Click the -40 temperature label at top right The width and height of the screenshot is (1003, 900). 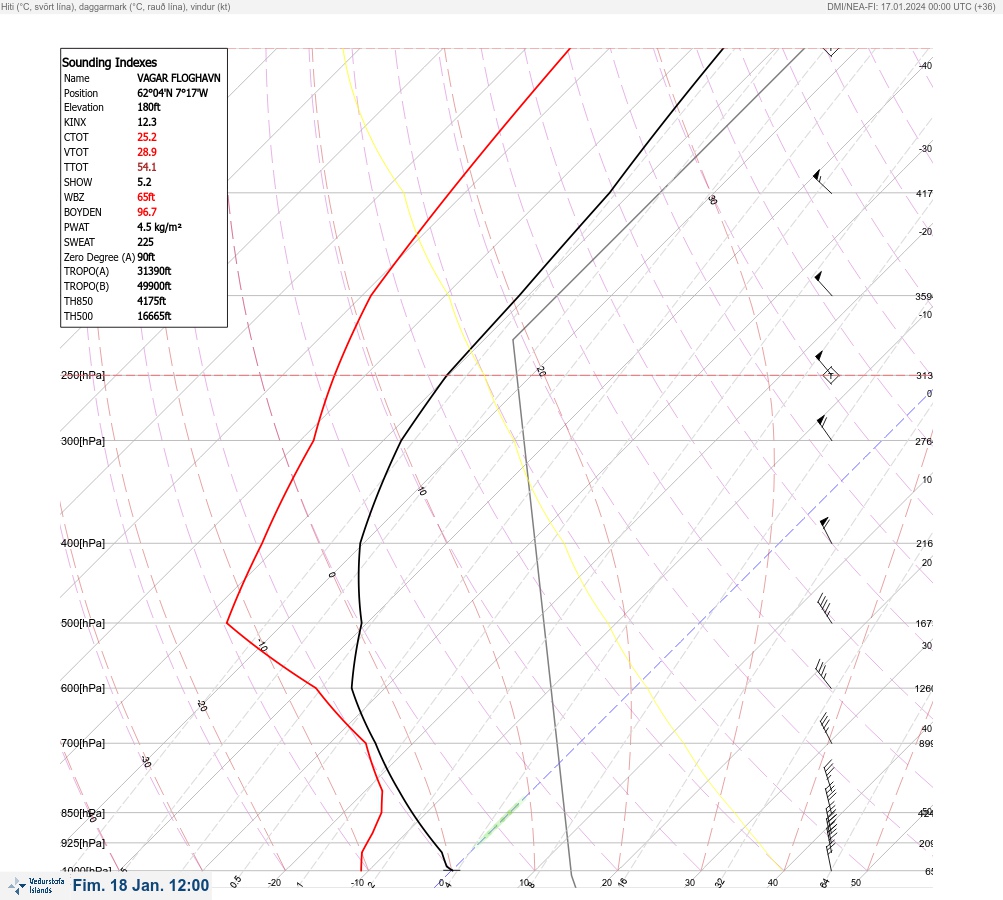tap(925, 66)
